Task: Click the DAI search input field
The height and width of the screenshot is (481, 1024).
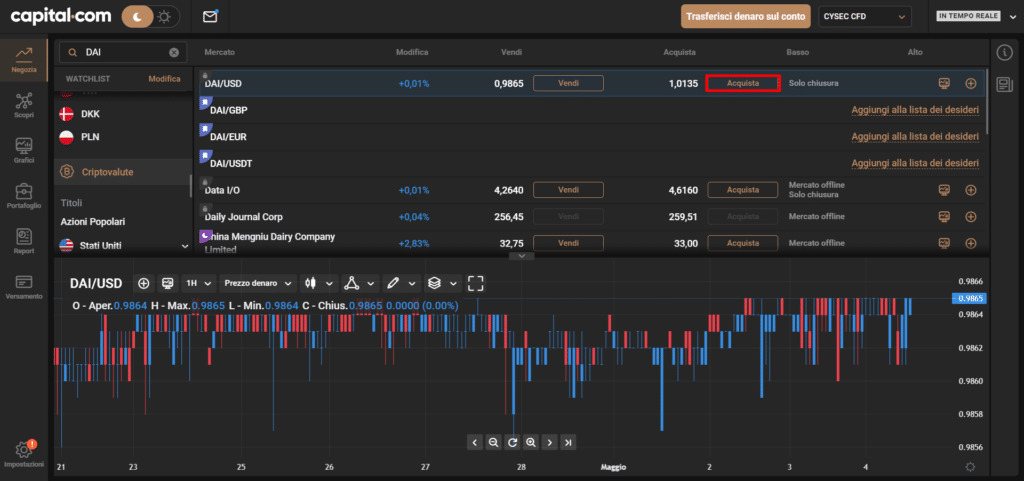Action: coord(123,53)
